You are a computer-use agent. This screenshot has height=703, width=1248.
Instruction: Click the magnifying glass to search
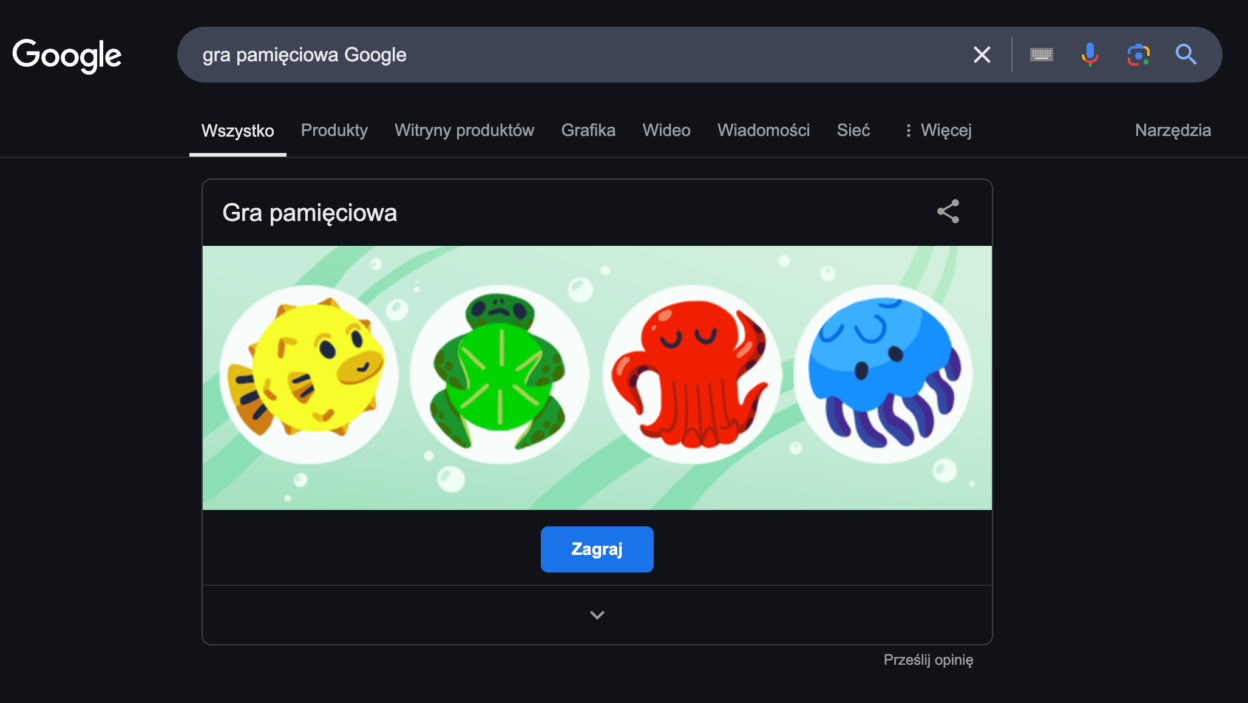coord(1186,54)
